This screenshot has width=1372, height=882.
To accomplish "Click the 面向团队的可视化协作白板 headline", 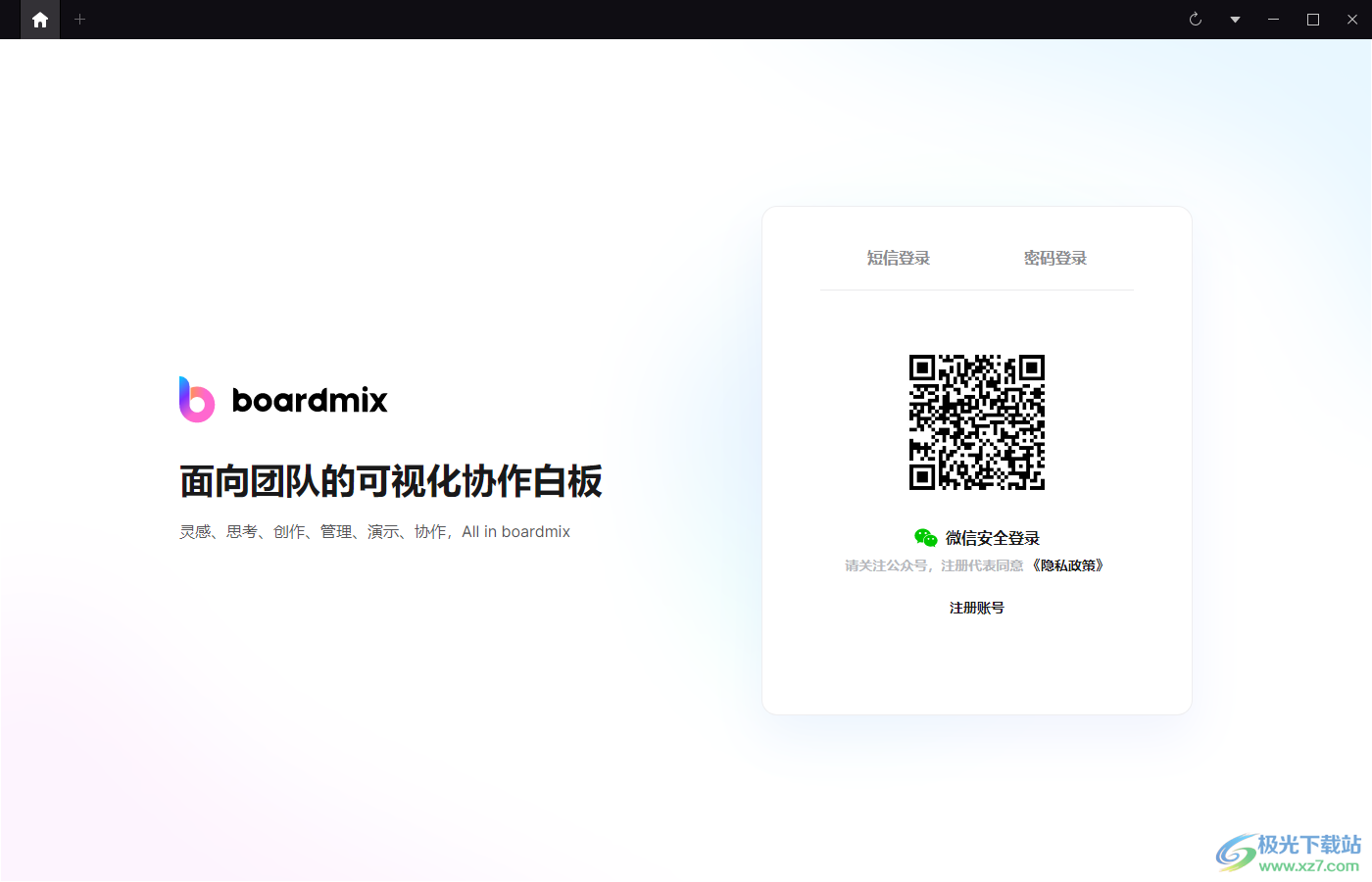I will pos(391,481).
